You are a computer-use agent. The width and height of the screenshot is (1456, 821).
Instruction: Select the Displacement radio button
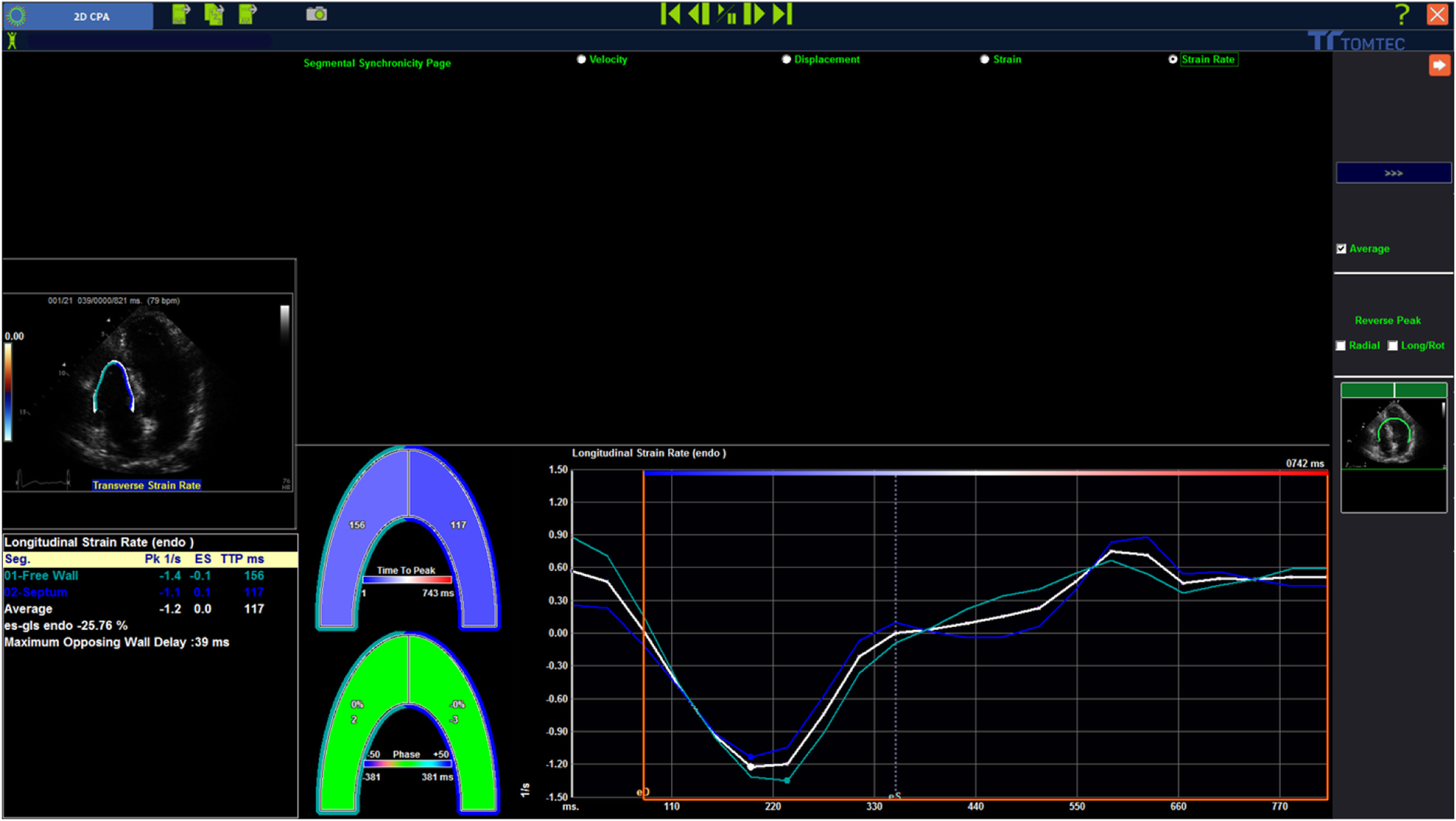(786, 59)
